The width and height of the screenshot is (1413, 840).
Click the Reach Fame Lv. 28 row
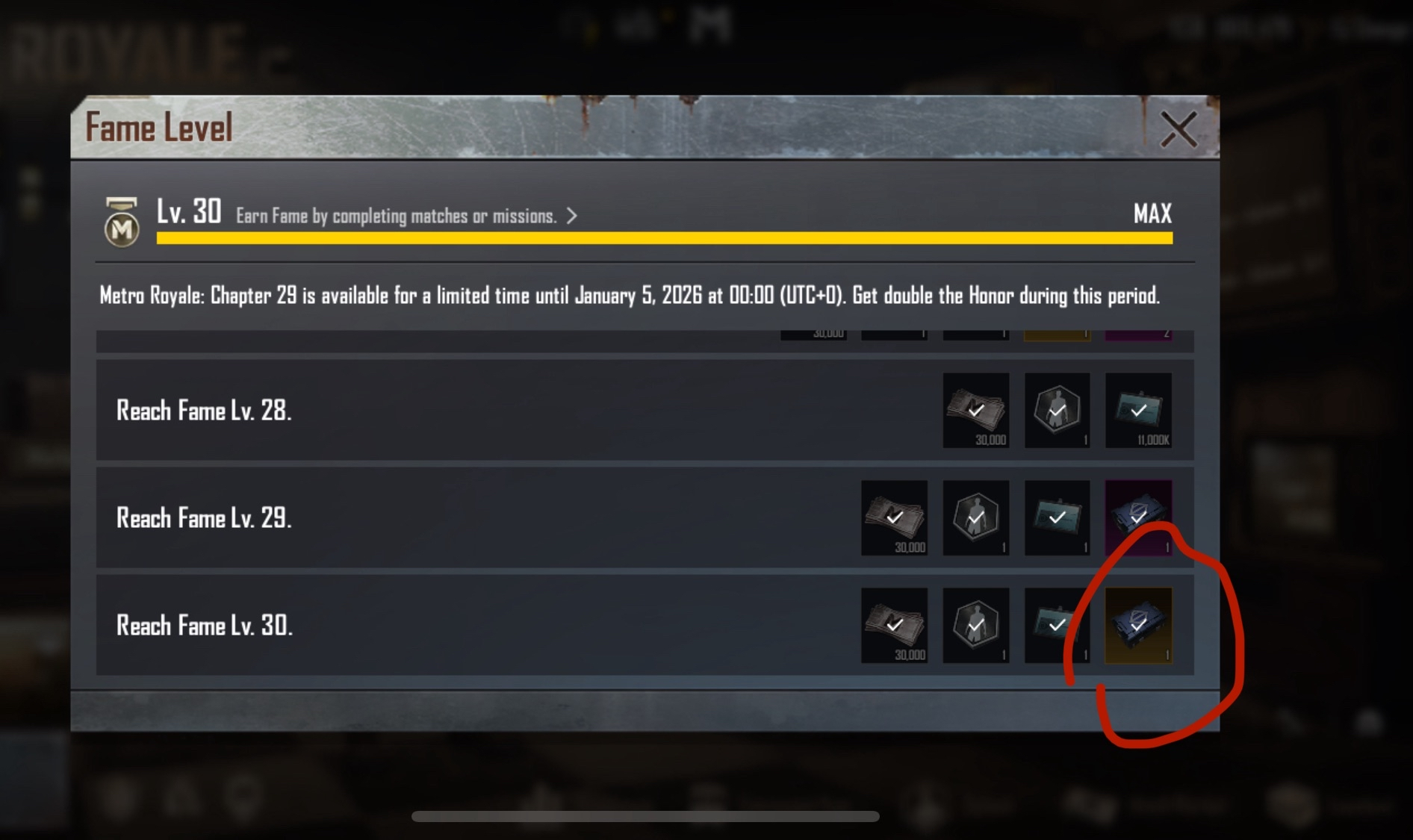[x=645, y=410]
